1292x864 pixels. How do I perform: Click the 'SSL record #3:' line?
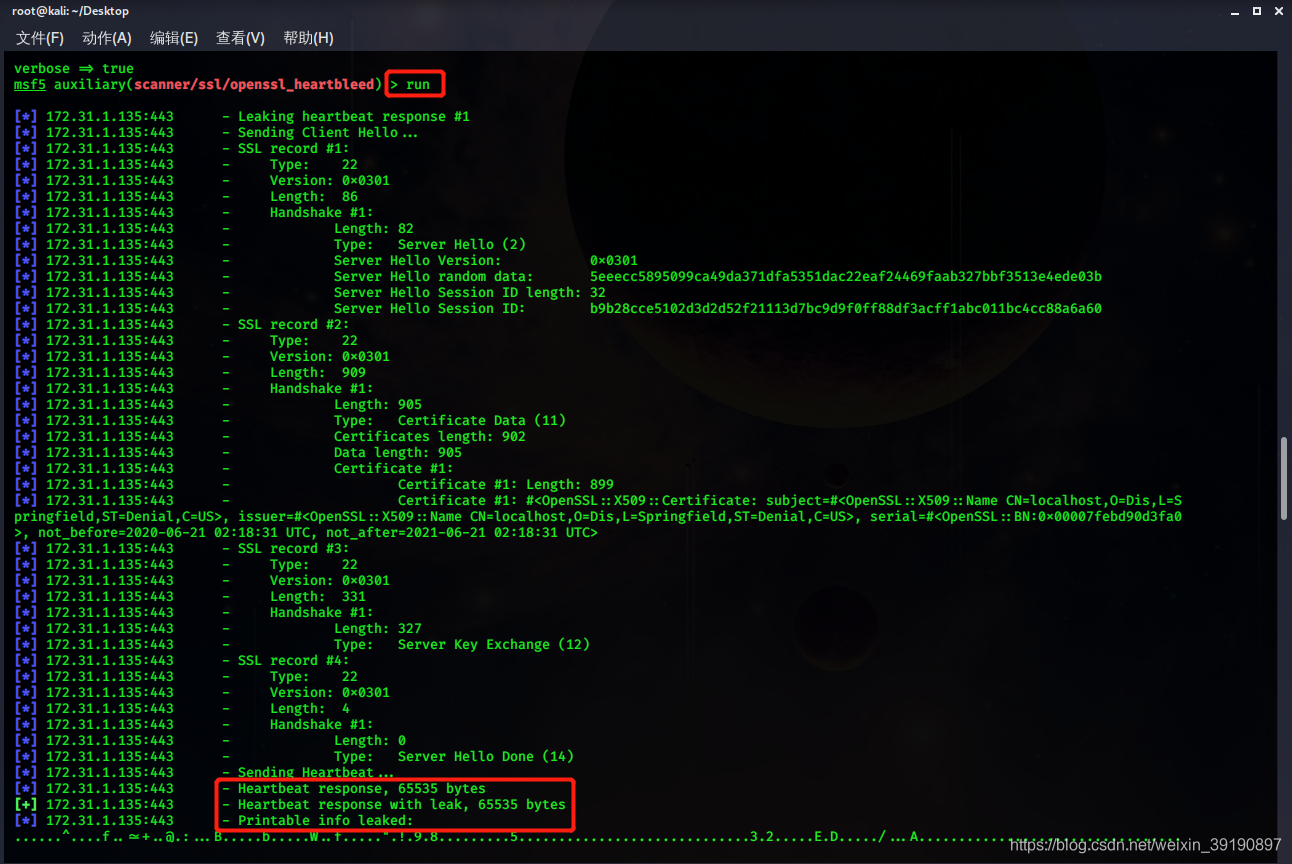(294, 549)
